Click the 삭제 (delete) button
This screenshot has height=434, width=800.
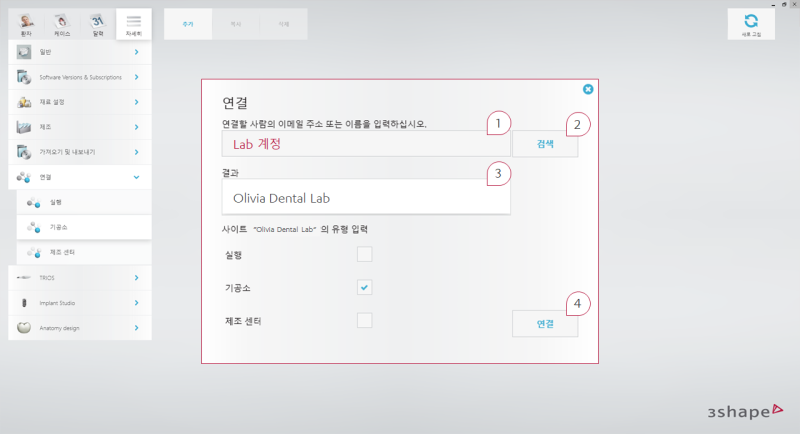click(284, 24)
